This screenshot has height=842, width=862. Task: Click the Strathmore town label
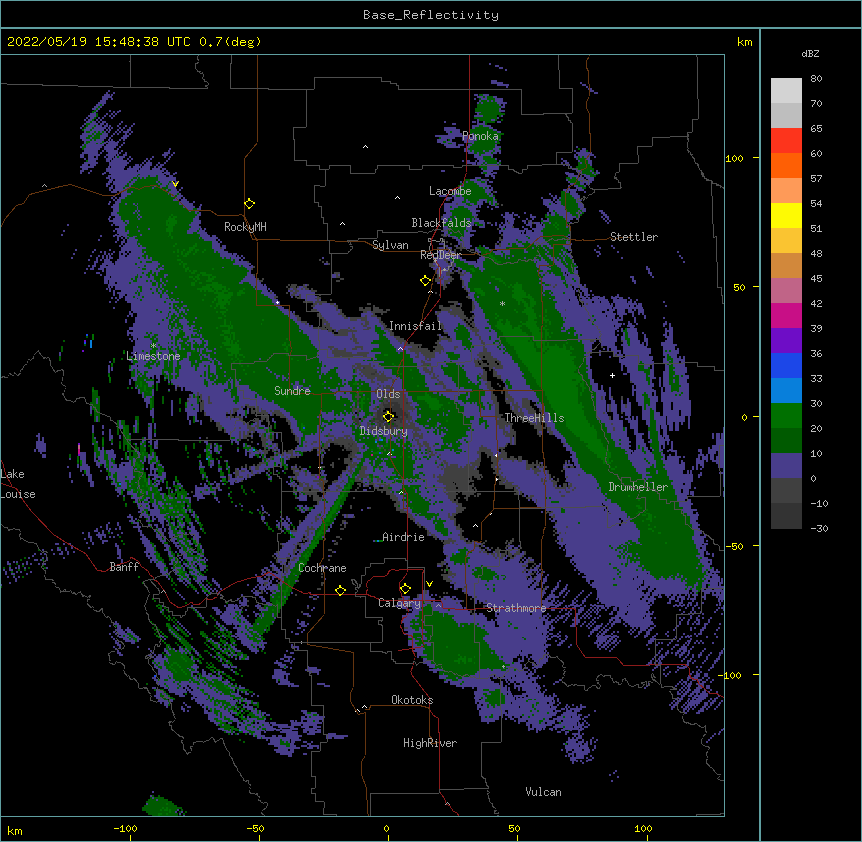[x=516, y=608]
